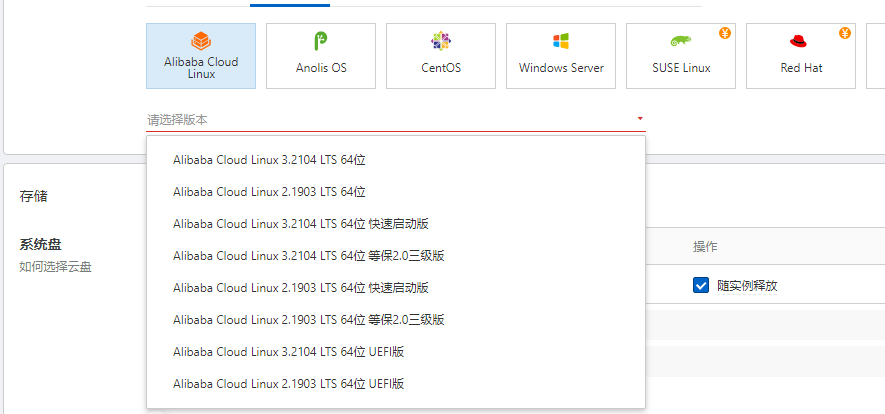Pick the CentOS logo tile

pyautogui.click(x=441, y=41)
